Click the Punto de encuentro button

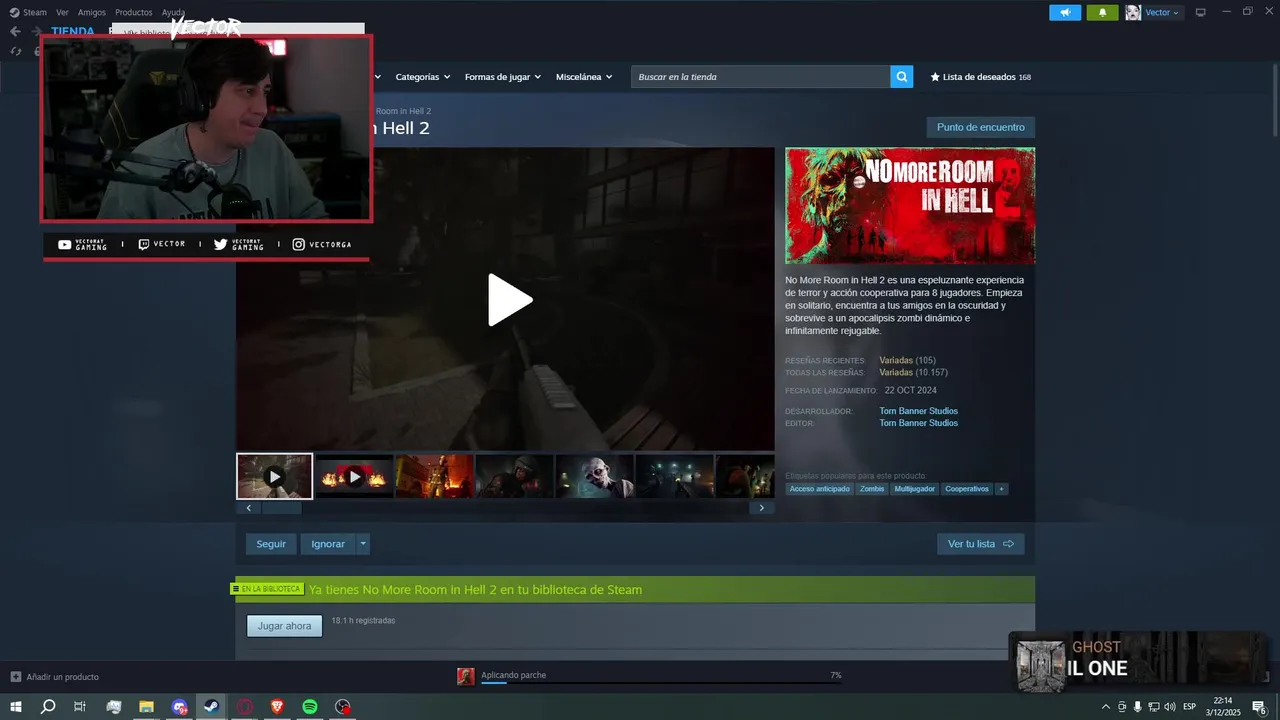tap(980, 127)
